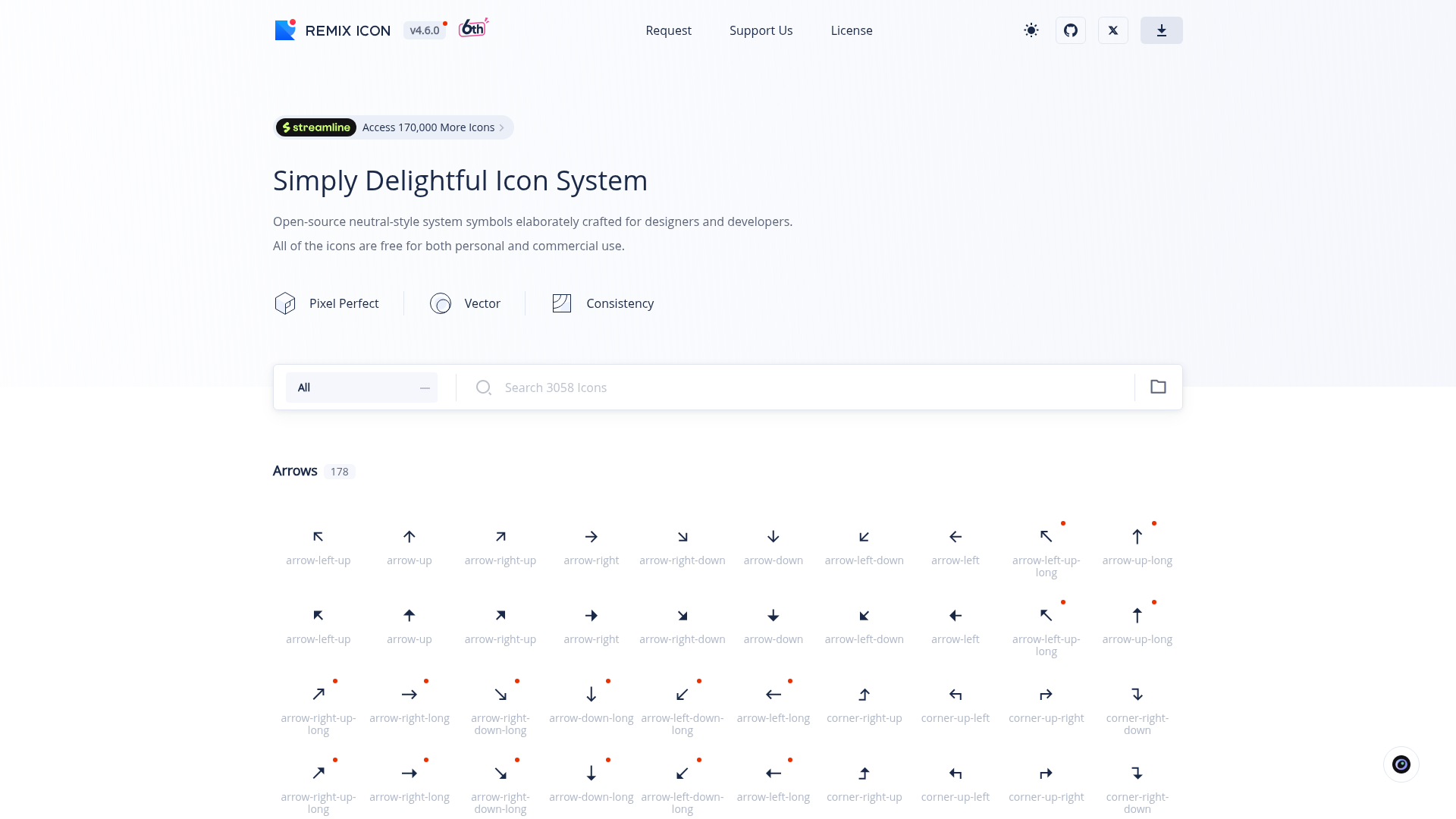Click the filled arrow-right-down-long icon
Image resolution: width=1456 pixels, height=819 pixels.
click(x=500, y=773)
